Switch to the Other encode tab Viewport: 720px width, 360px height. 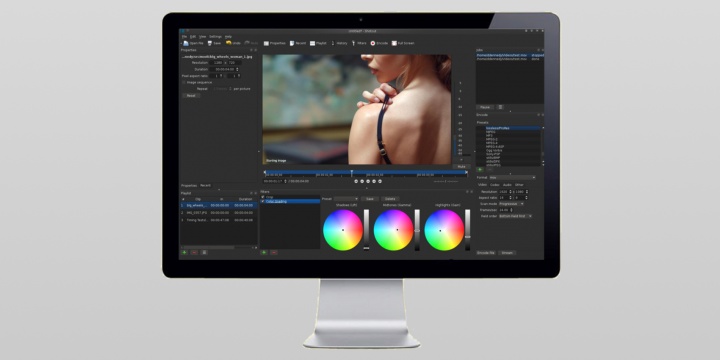(519, 185)
